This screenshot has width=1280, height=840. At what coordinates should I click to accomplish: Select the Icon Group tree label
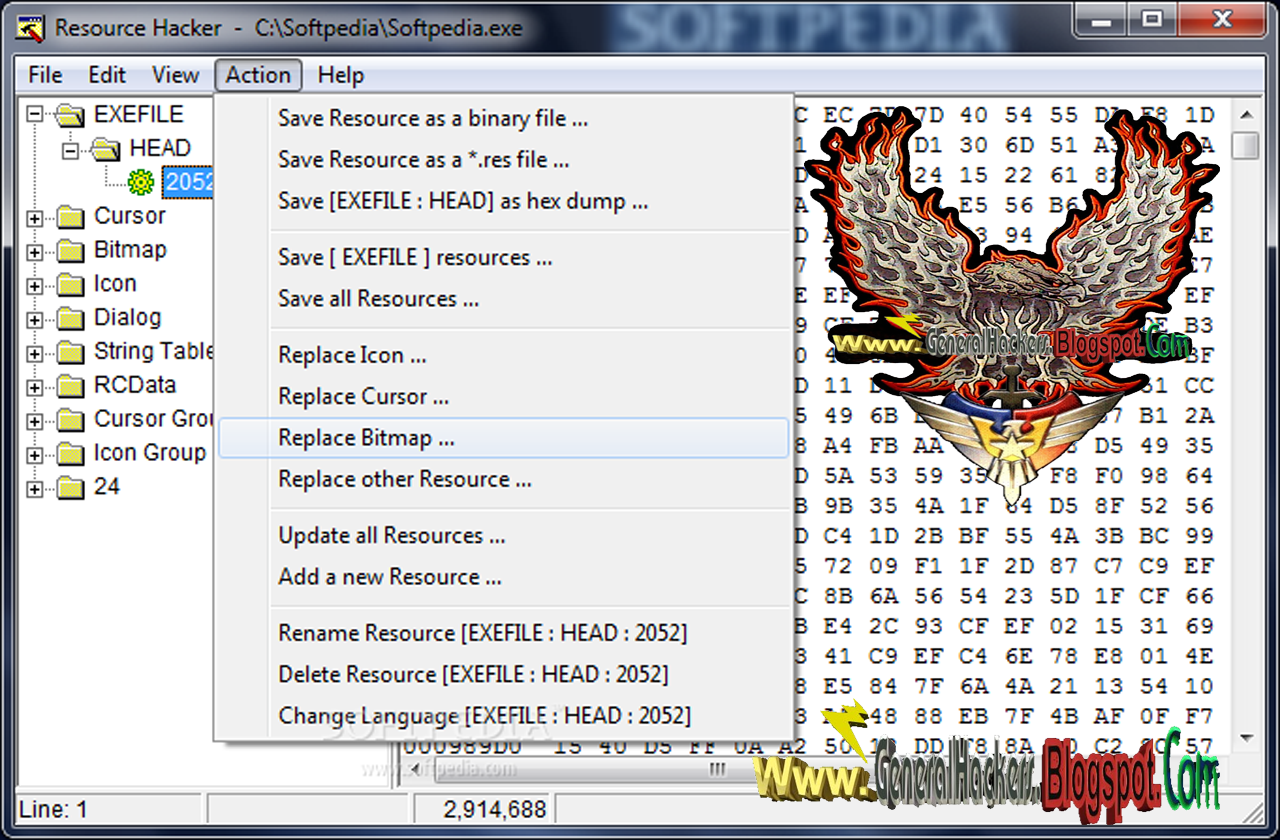point(149,453)
